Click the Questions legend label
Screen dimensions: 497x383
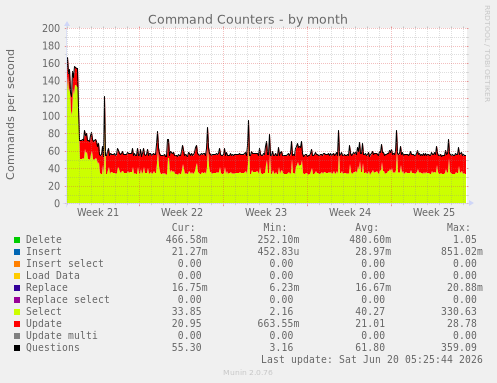pyautogui.click(x=53, y=347)
